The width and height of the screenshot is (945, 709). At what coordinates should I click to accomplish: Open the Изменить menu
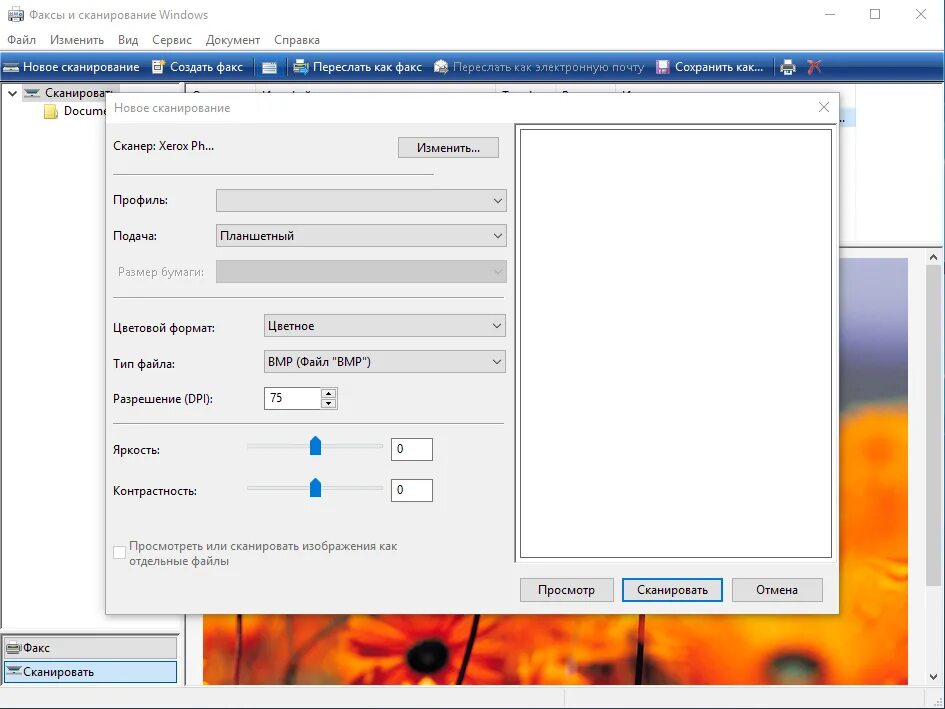click(x=77, y=40)
